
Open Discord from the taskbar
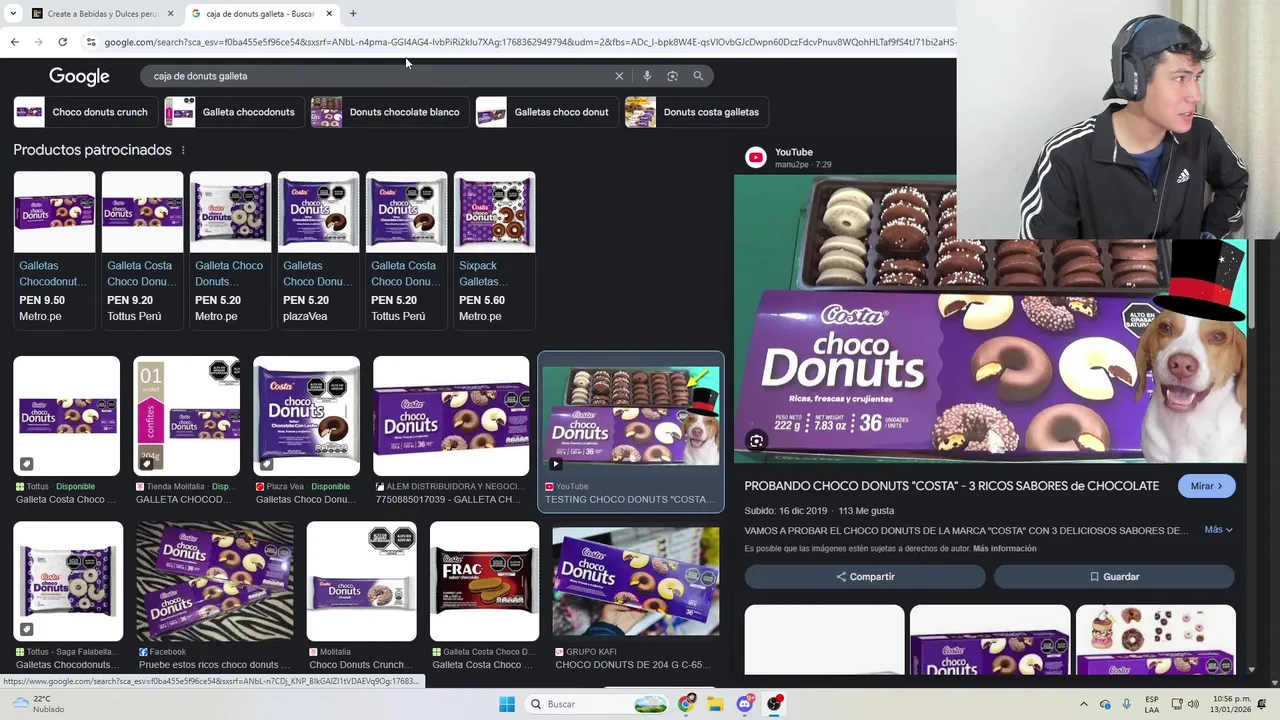(745, 704)
